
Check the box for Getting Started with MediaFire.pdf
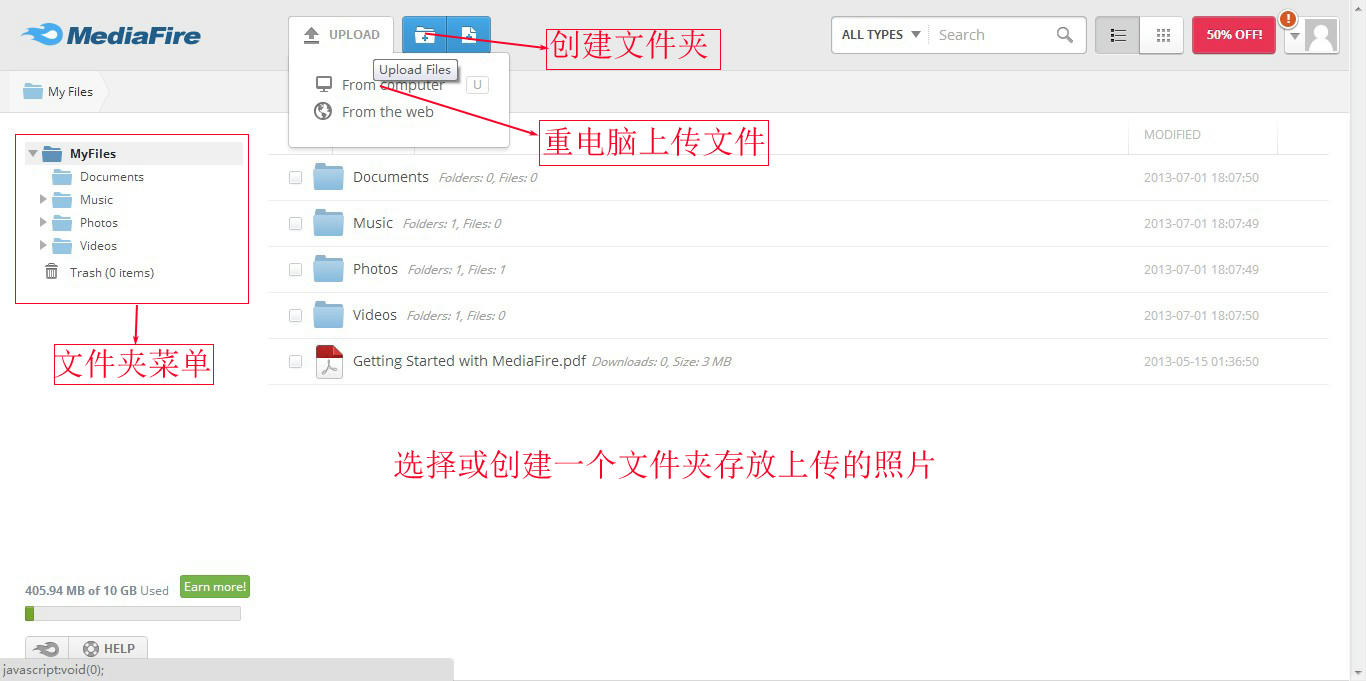[x=295, y=361]
